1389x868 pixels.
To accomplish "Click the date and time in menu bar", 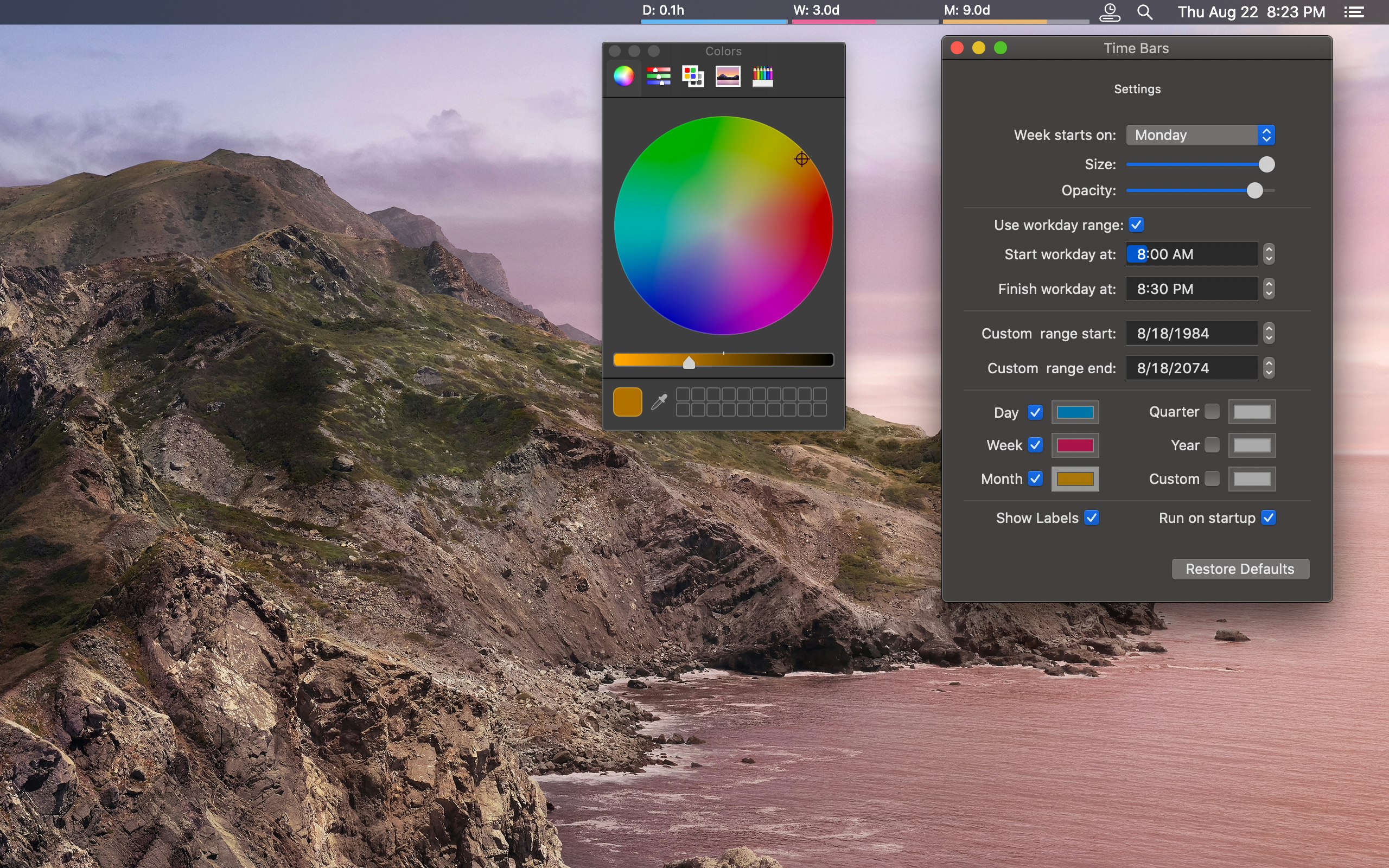I will [x=1251, y=12].
